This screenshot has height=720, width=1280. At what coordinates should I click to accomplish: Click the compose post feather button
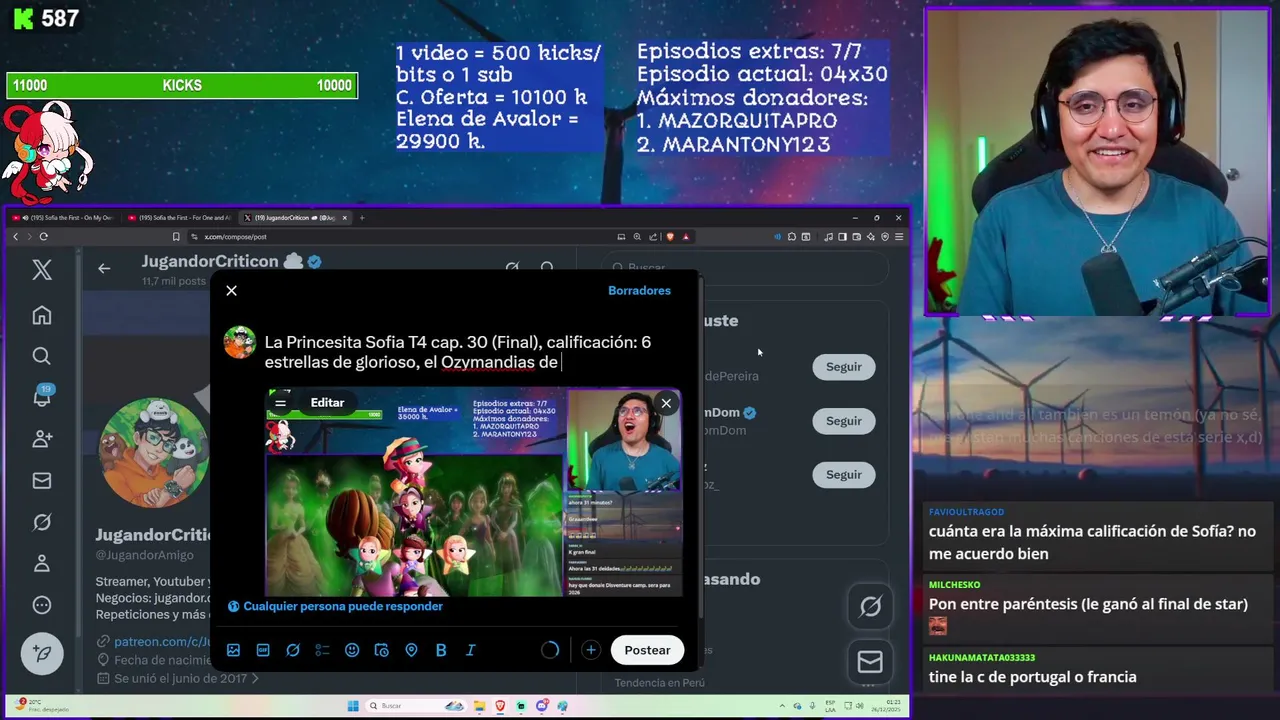(42, 653)
